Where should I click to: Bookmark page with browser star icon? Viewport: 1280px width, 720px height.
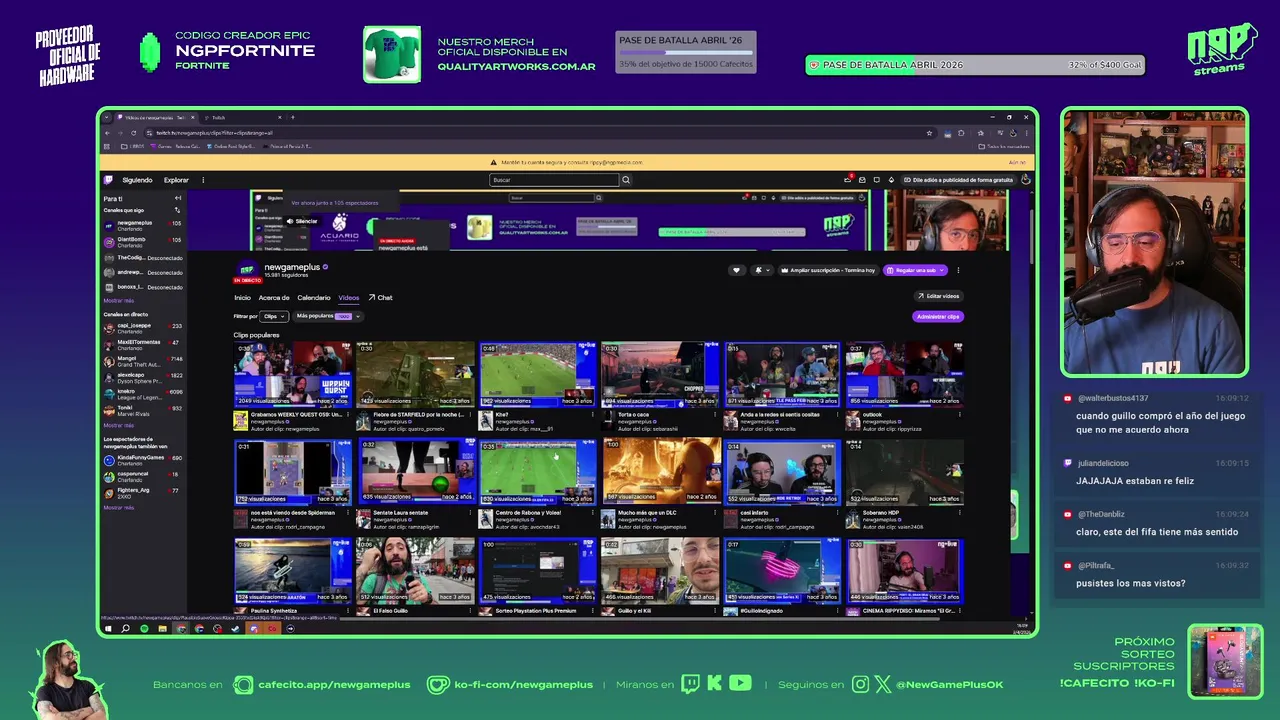pos(929,133)
